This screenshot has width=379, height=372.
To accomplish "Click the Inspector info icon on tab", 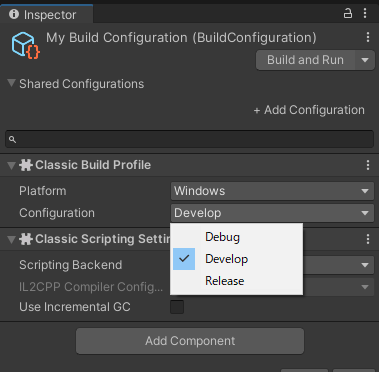I will pos(14,14).
